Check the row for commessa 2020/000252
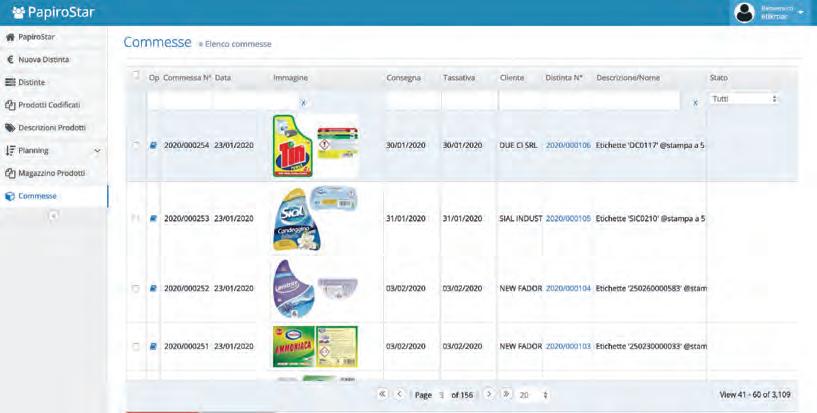This screenshot has height=413, width=817. [135, 288]
